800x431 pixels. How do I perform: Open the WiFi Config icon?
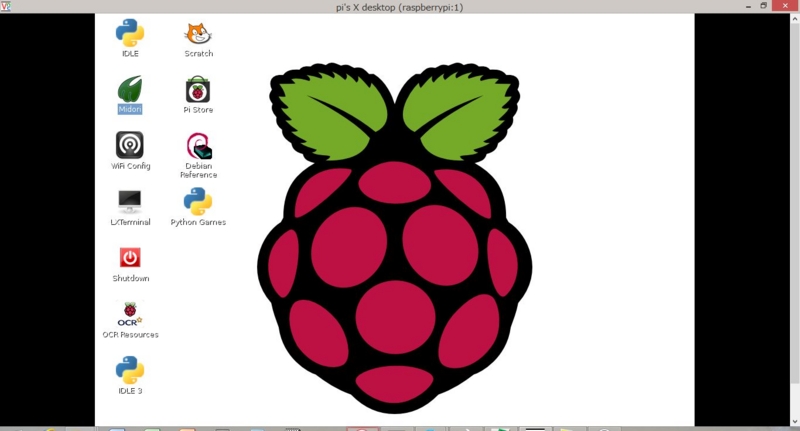tap(130, 145)
